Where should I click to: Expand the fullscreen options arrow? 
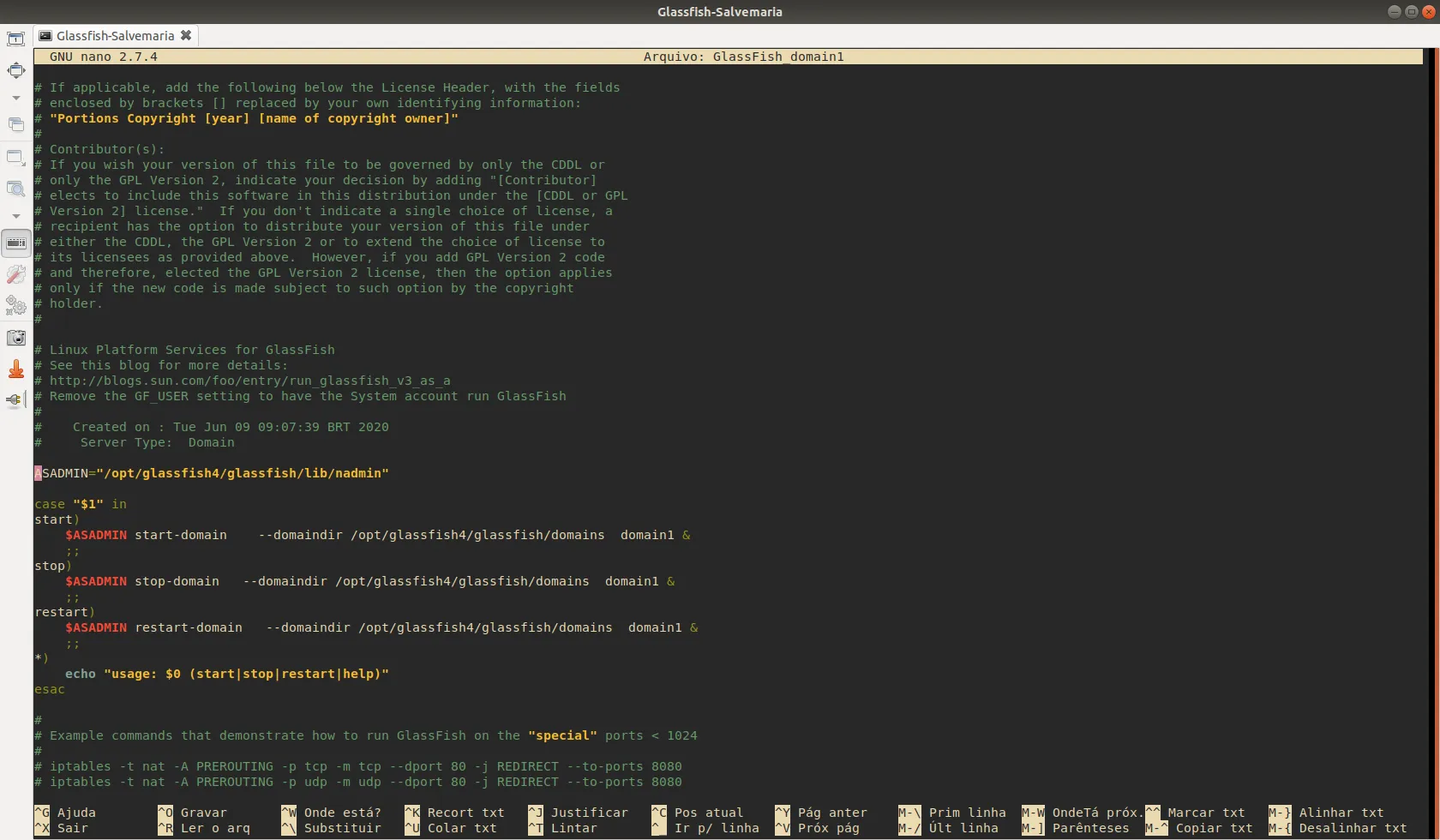(15, 98)
